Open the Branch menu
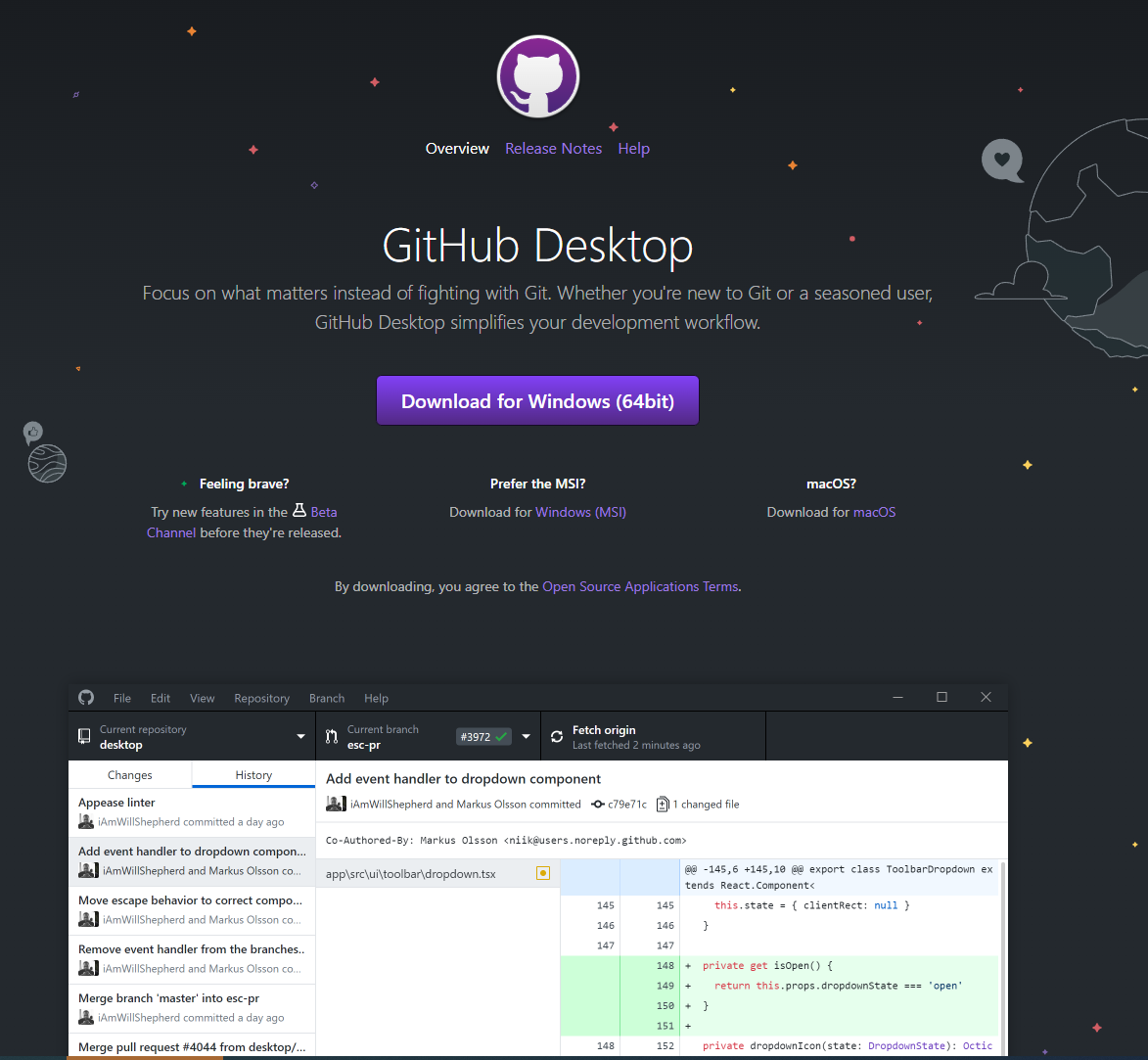 (x=327, y=699)
